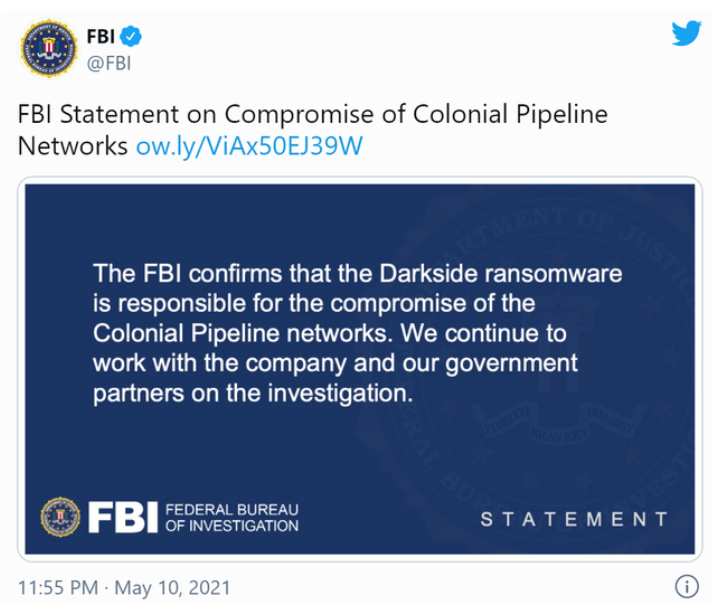Open the FBI display name
This screenshot has width=712, height=606.
click(x=100, y=36)
